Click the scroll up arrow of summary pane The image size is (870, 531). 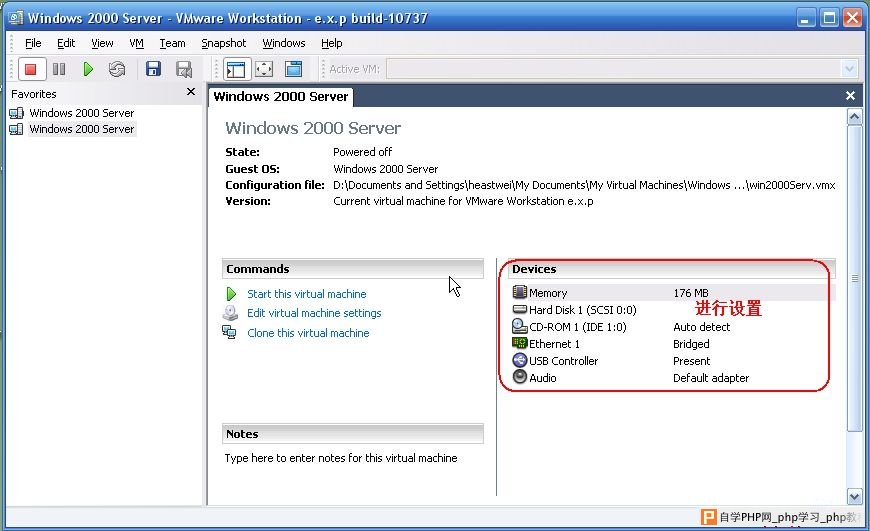tap(854, 117)
